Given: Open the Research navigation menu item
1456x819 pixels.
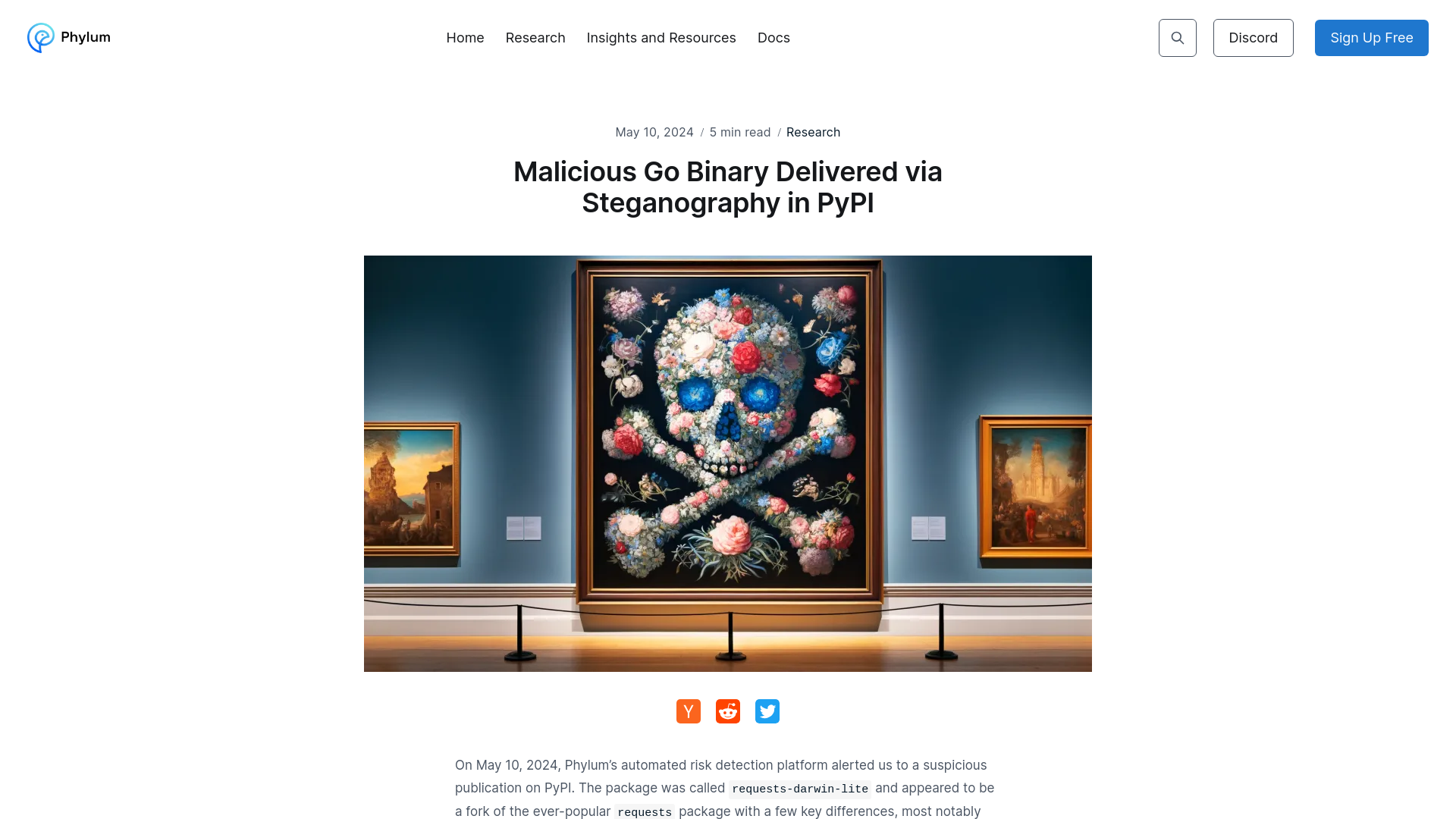Looking at the screenshot, I should pos(535,37).
